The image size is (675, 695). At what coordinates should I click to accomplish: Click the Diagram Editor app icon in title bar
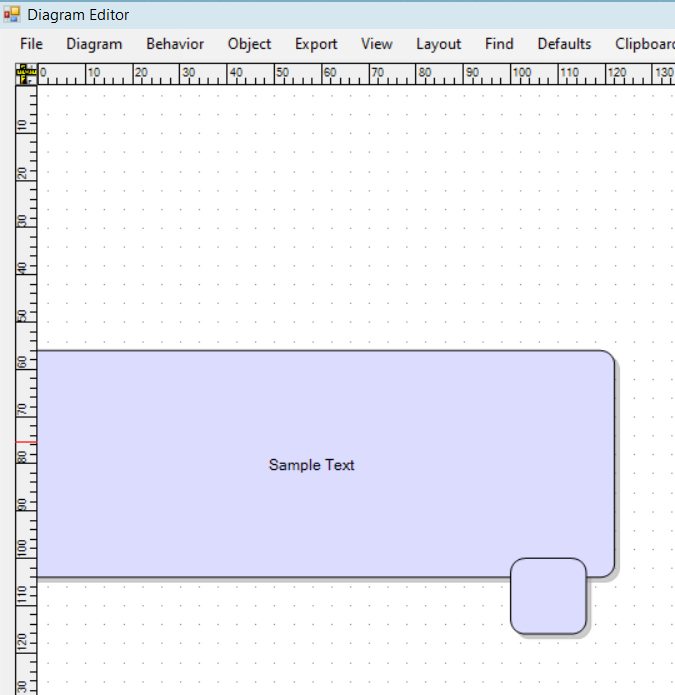pos(12,15)
